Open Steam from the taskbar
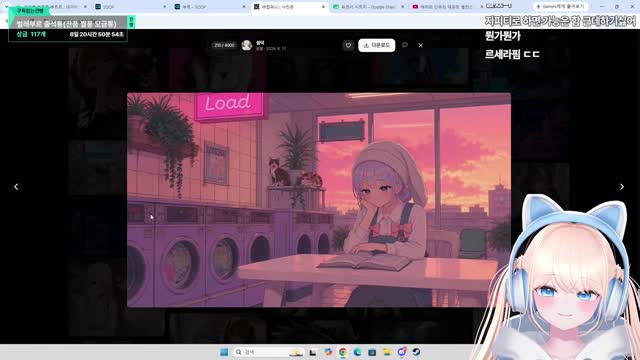The width and height of the screenshot is (640, 360). click(416, 352)
